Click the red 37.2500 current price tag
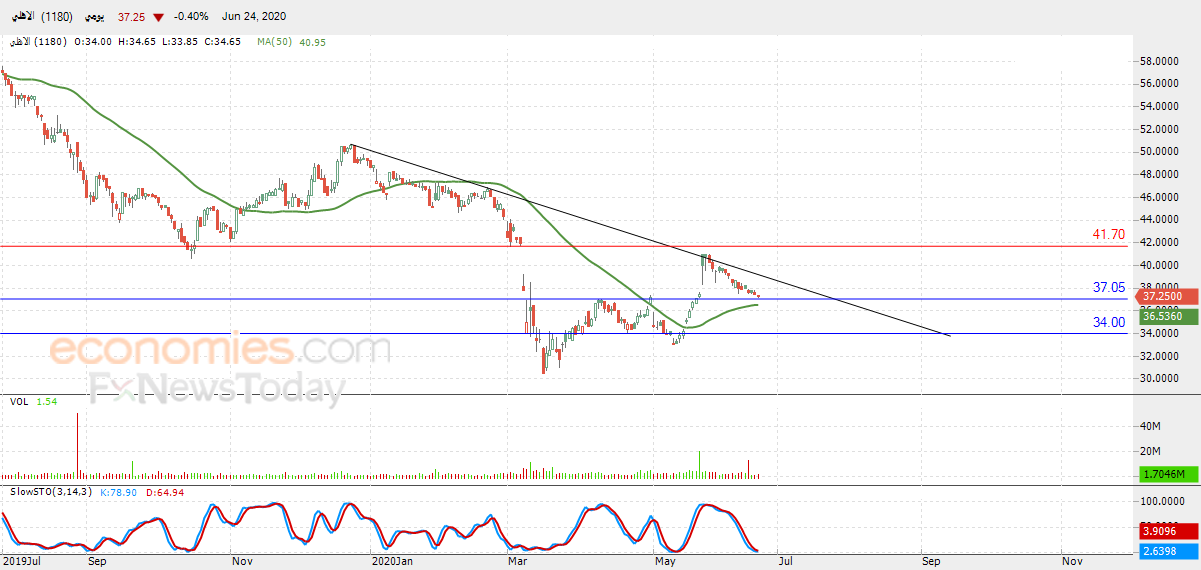 click(1164, 297)
